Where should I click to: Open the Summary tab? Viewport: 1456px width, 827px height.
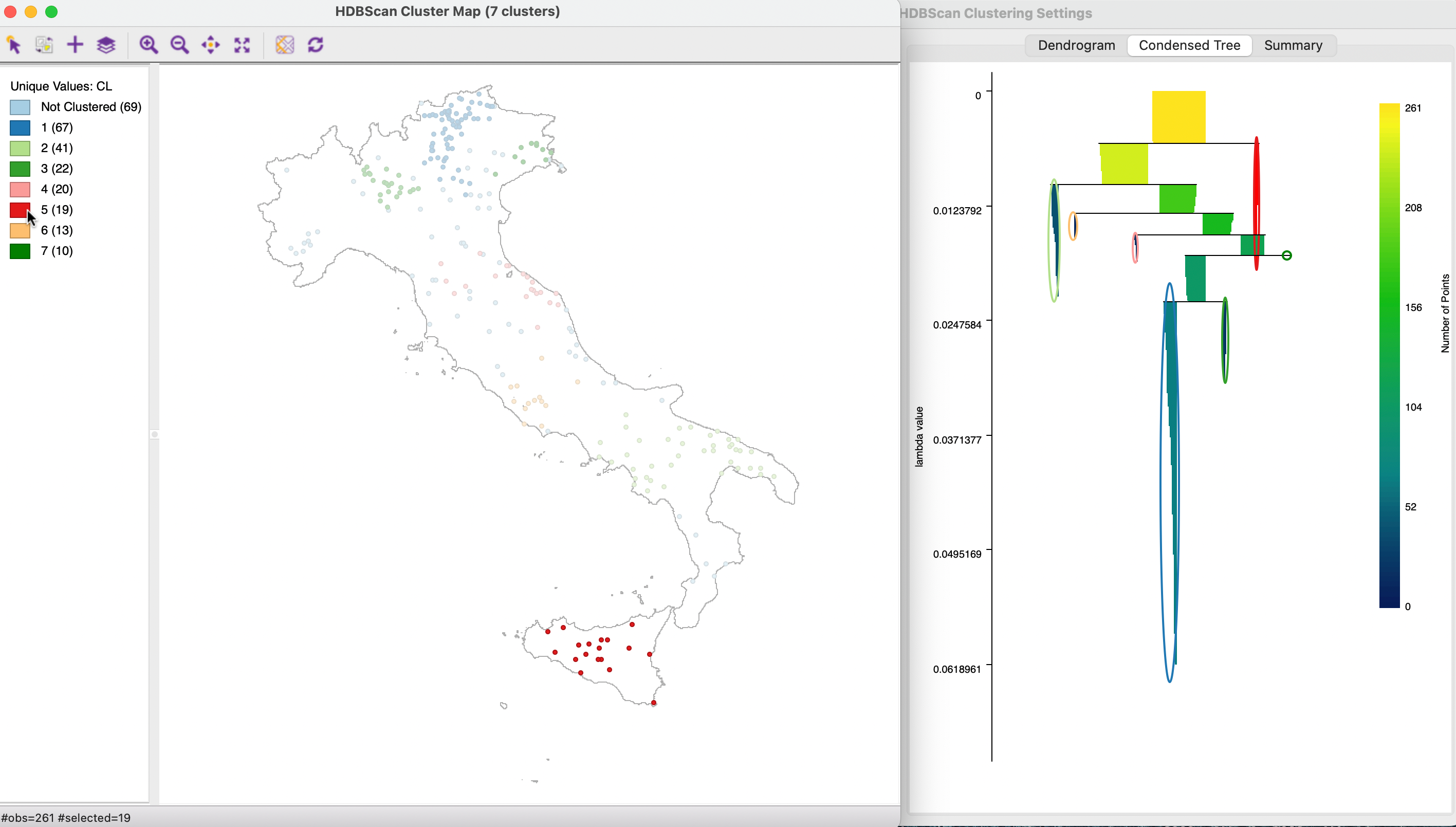tap(1293, 45)
